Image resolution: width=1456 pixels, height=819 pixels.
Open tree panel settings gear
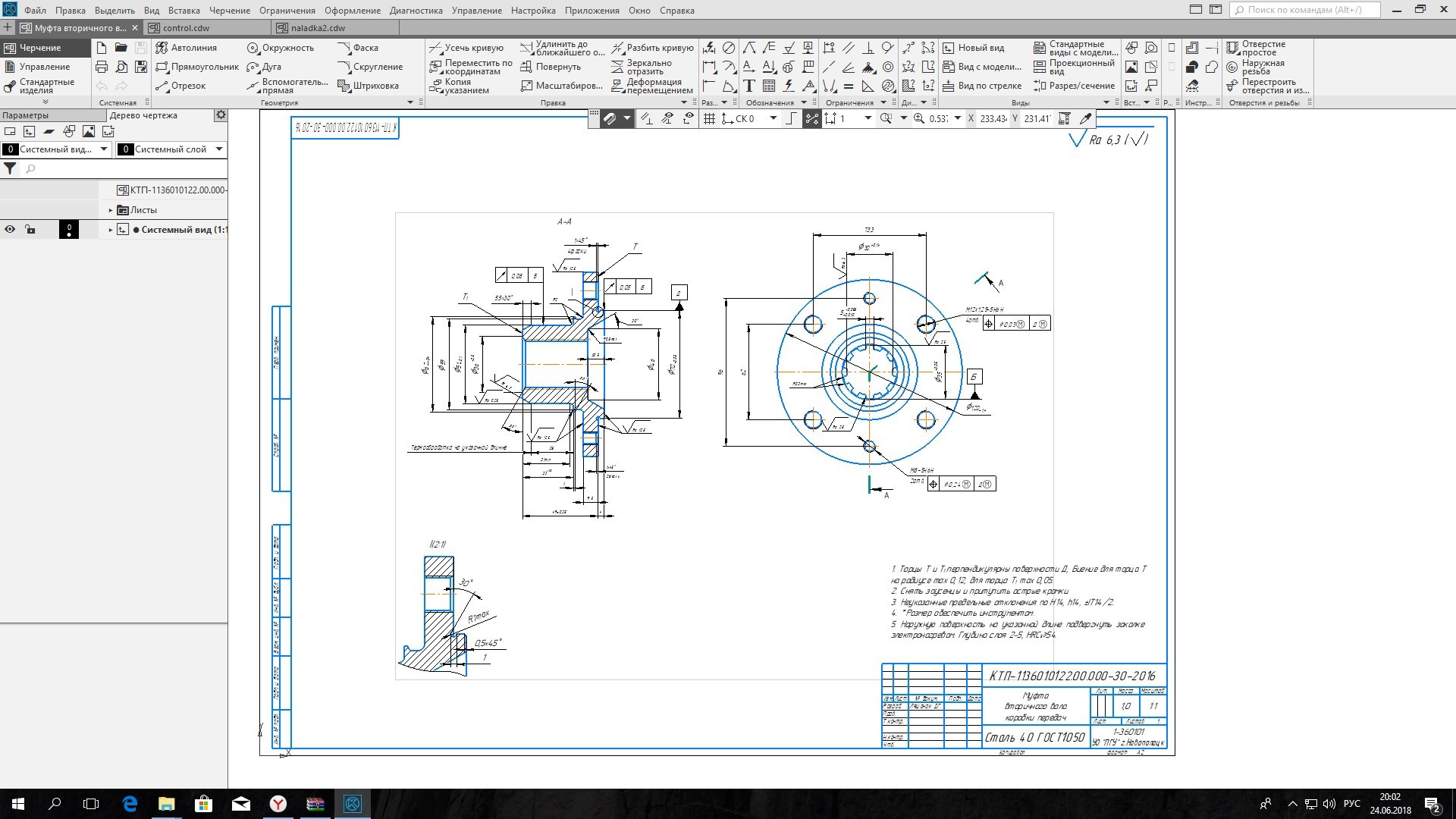[x=221, y=115]
